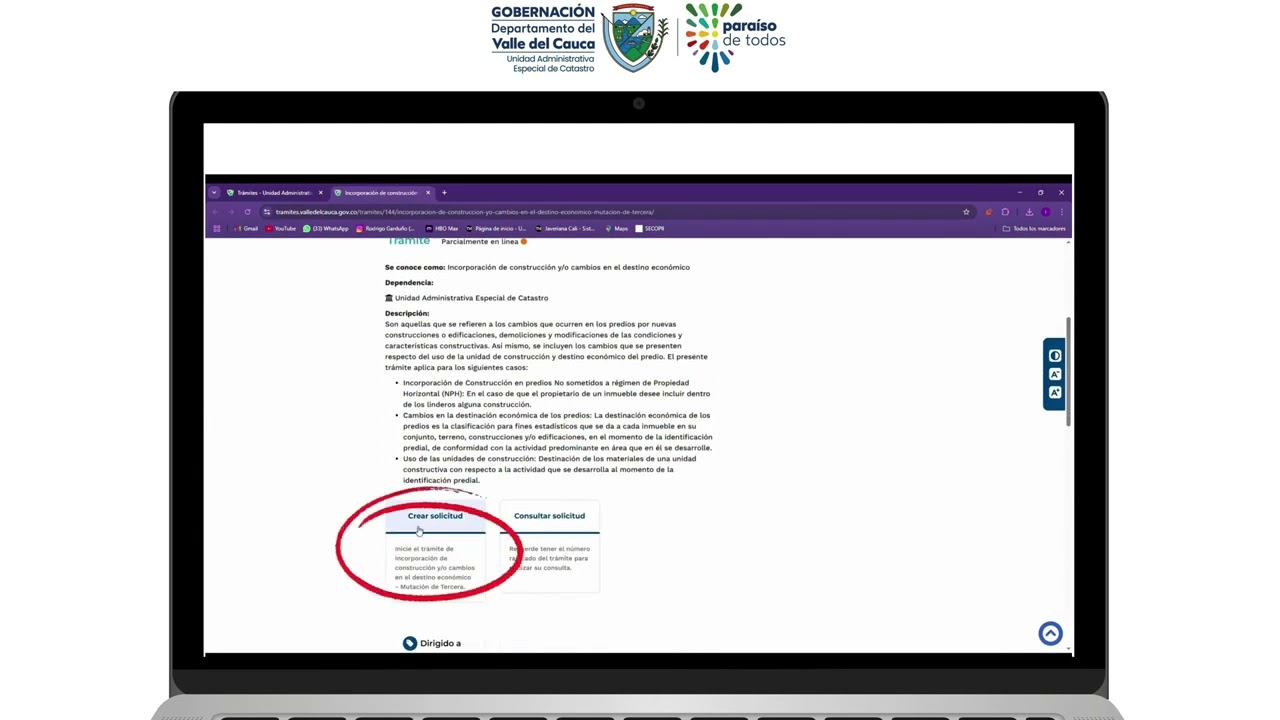The width and height of the screenshot is (1280, 720).
Task: Go back to the previous page
Action: point(215,212)
